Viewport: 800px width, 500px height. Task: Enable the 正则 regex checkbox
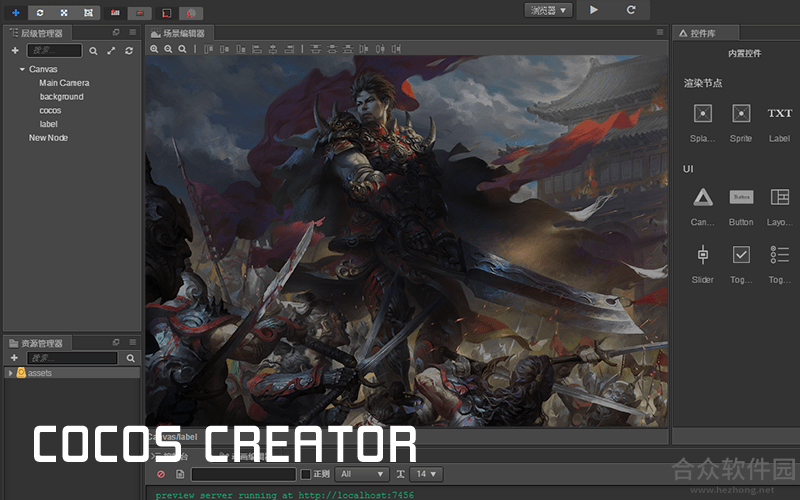306,474
